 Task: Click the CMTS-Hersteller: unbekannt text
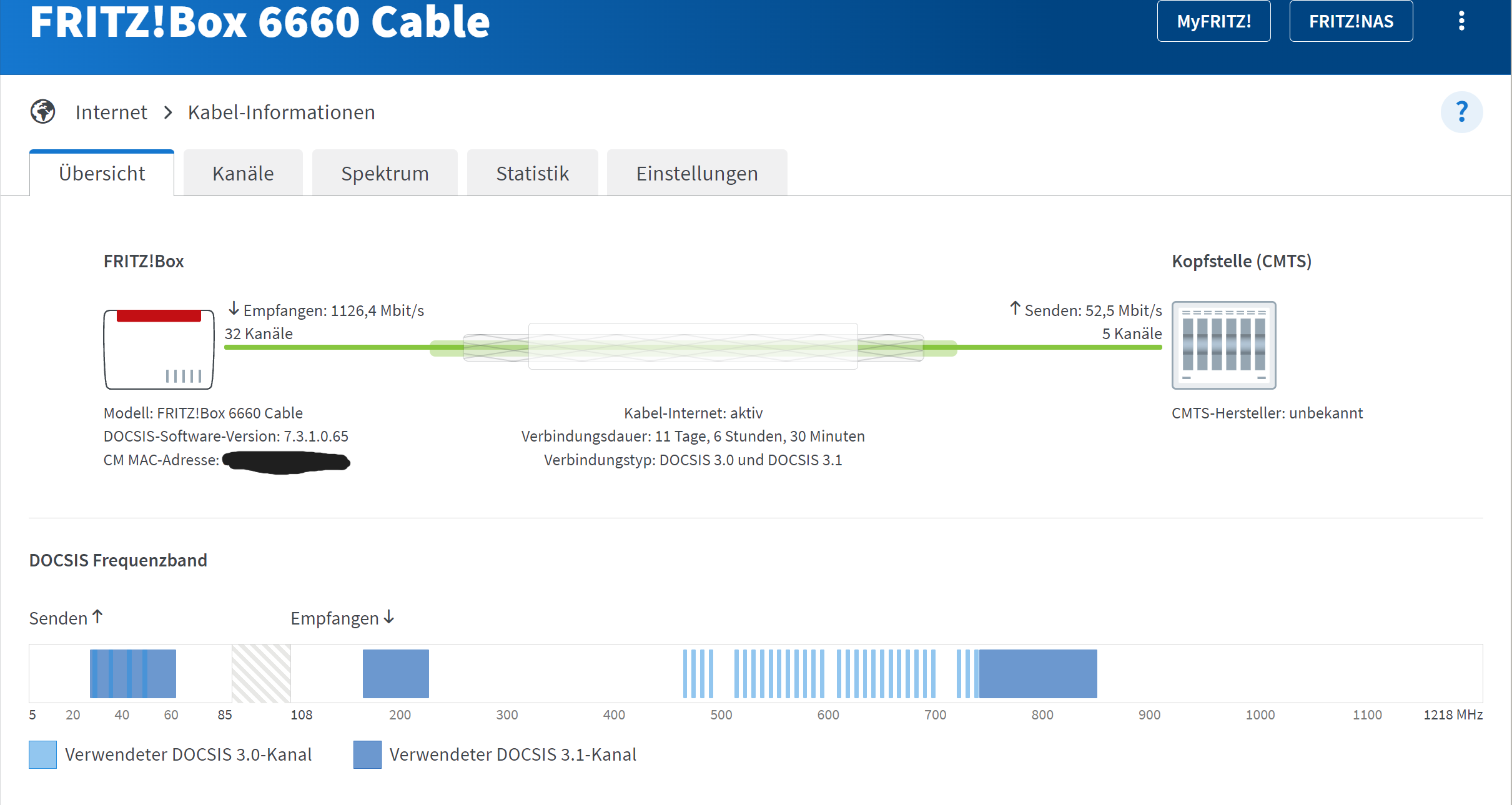1267,413
